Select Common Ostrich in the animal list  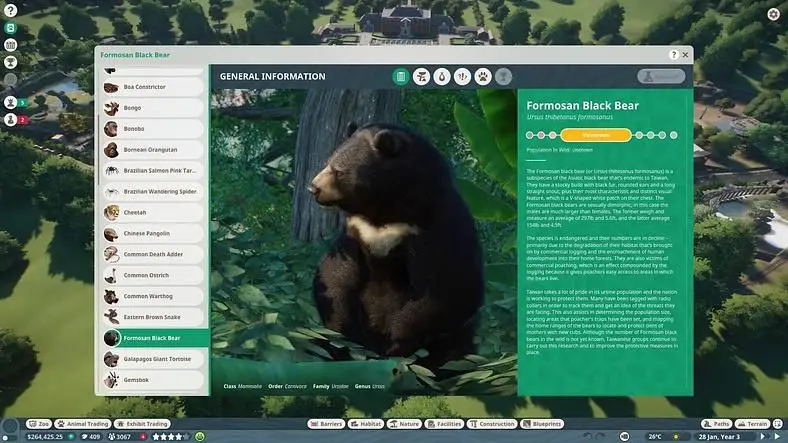(153, 275)
